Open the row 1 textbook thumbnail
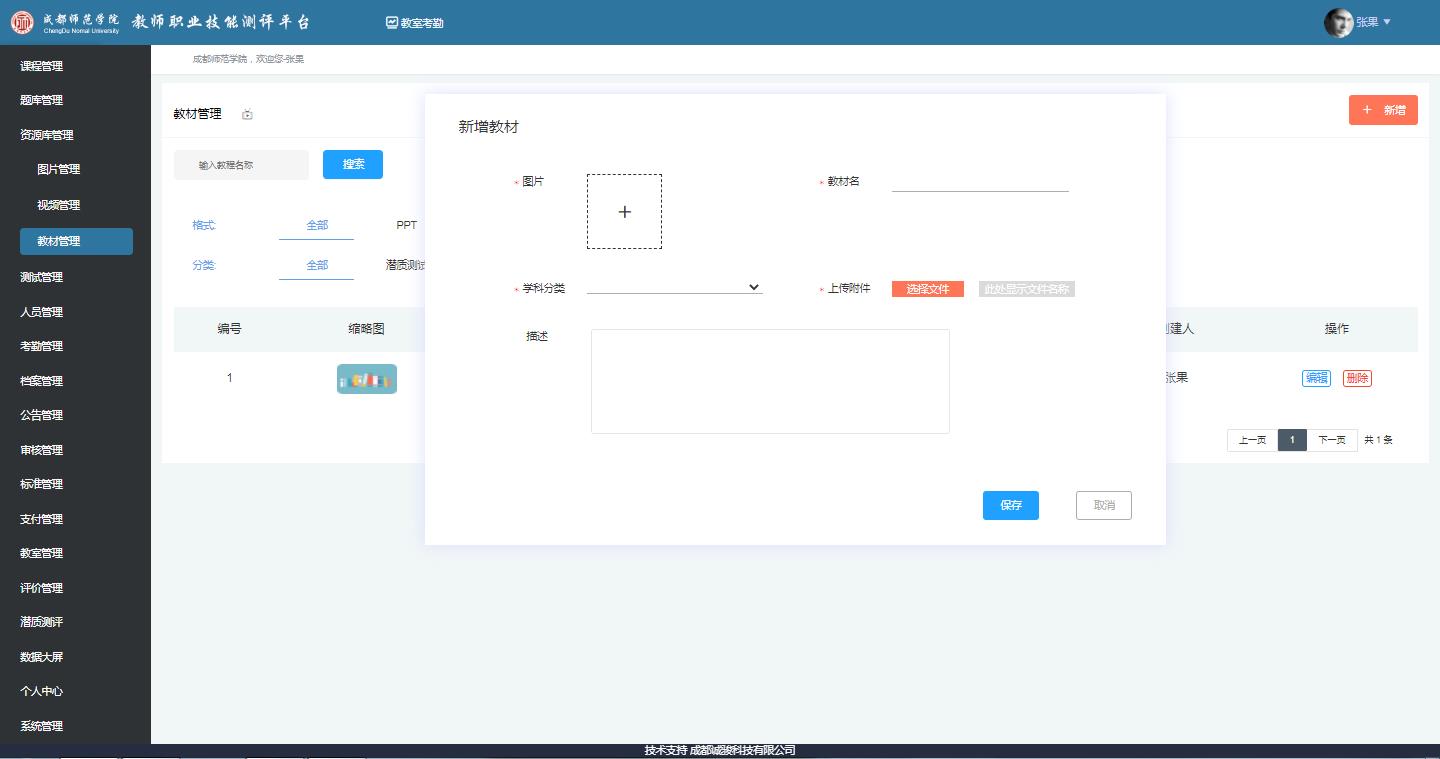The height and width of the screenshot is (759, 1440). click(x=367, y=379)
